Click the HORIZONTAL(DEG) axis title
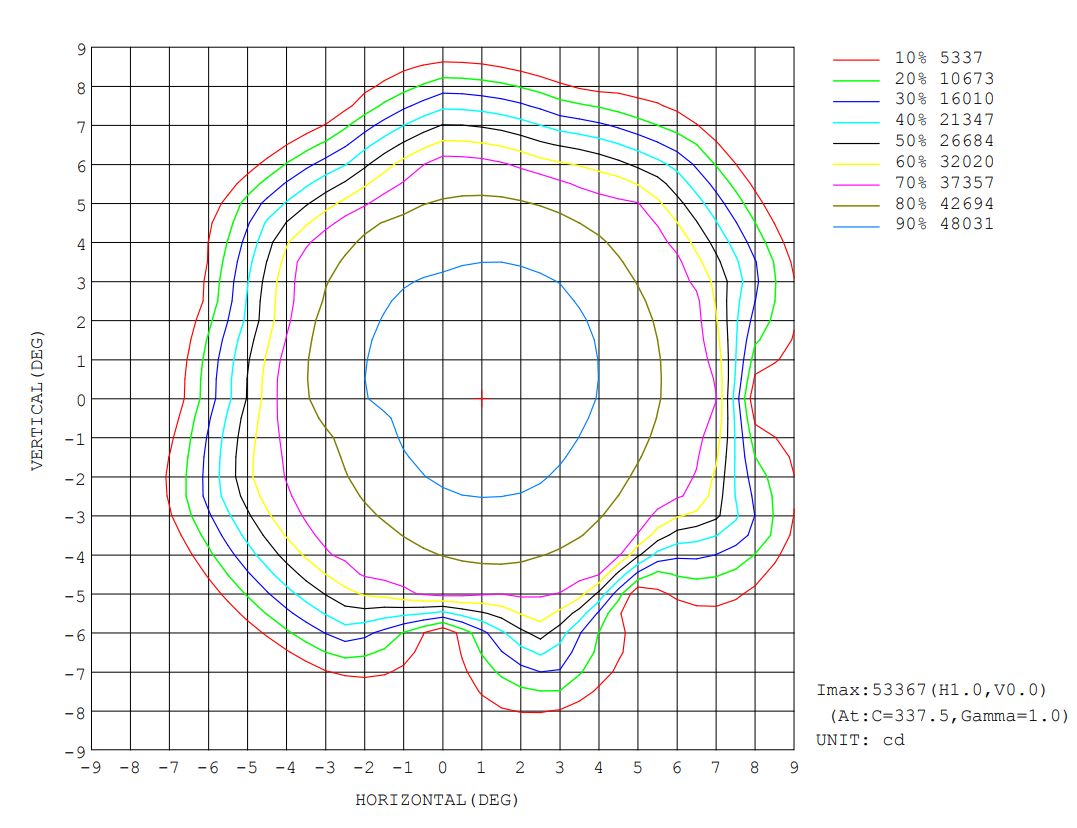 pyautogui.click(x=437, y=800)
